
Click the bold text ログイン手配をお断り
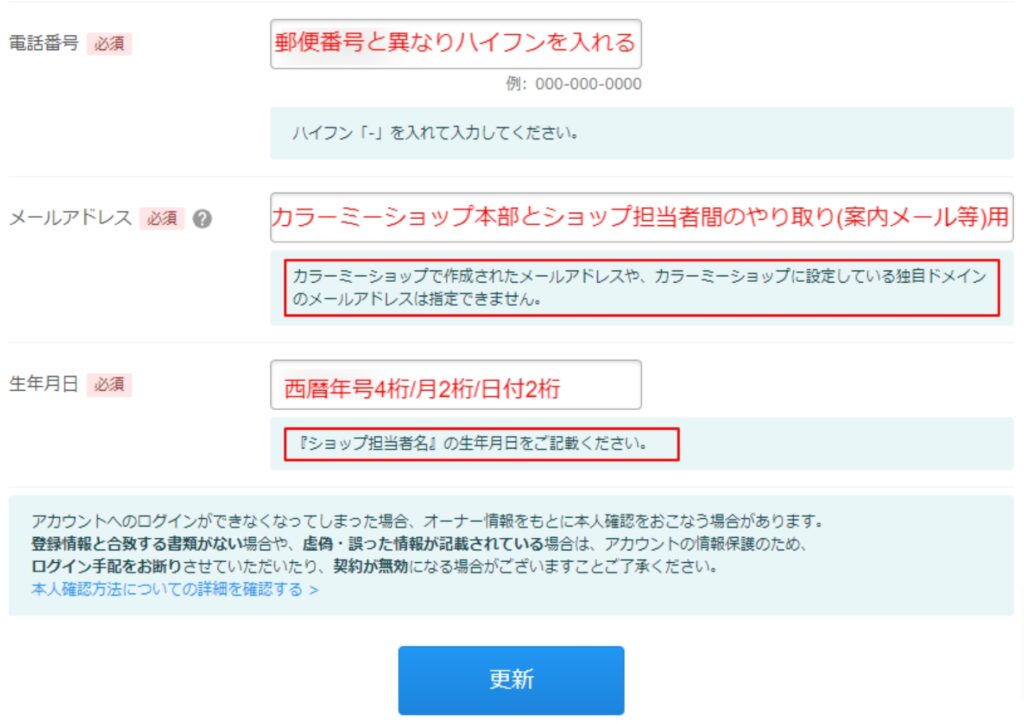102,566
